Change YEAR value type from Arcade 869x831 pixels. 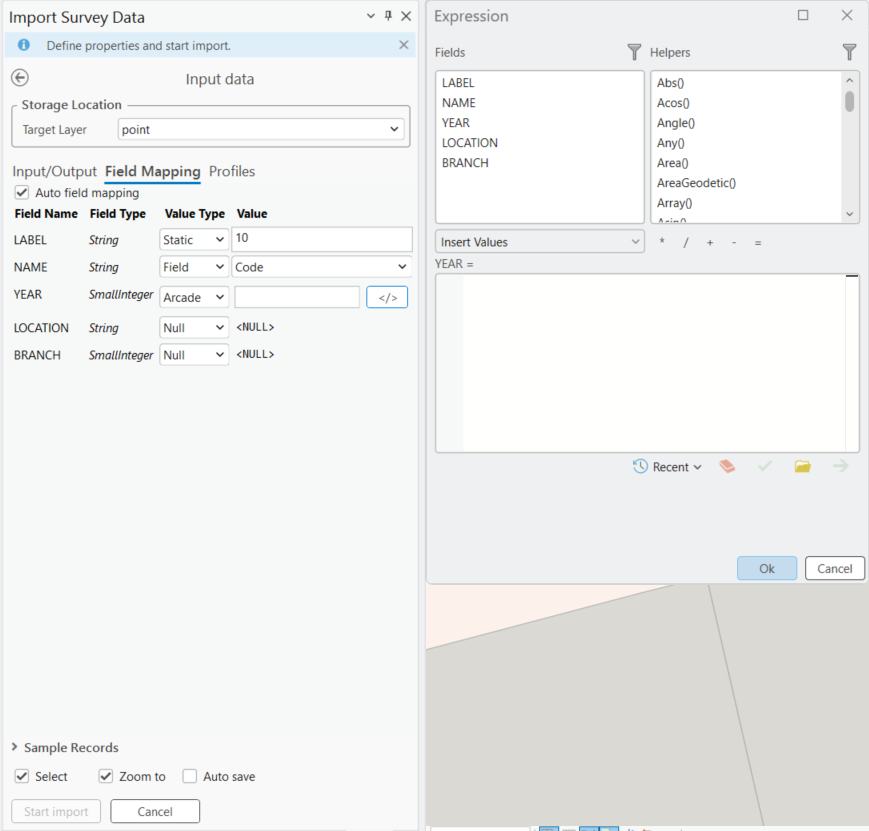[193, 298]
